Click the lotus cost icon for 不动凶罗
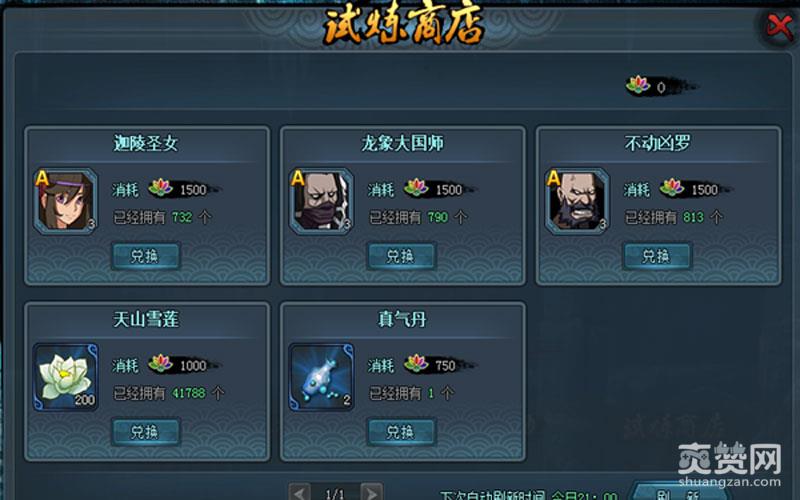Viewport: 800px width, 500px height. coord(671,188)
